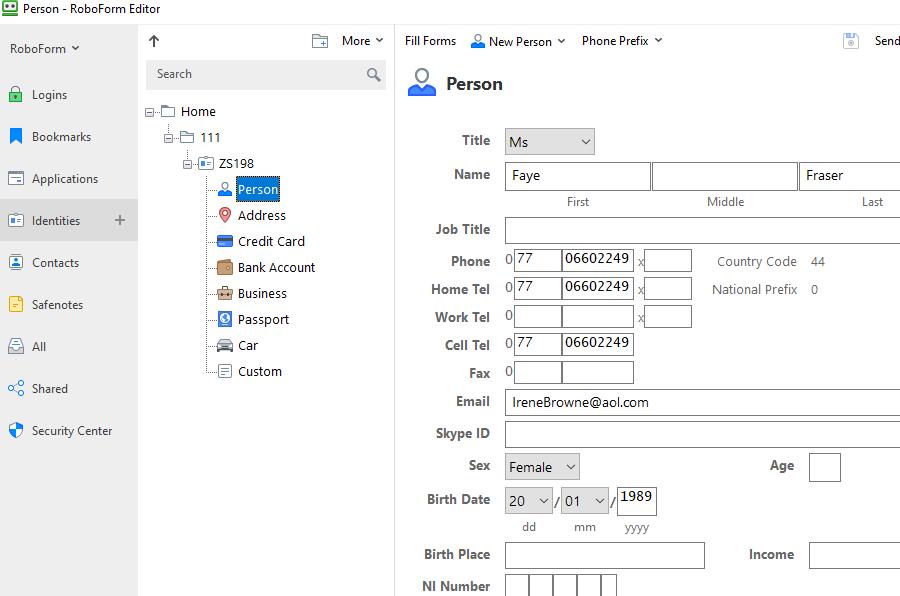Screen dimensions: 900x596
Task: Open Safenotes in sidebar
Action: [x=57, y=305]
